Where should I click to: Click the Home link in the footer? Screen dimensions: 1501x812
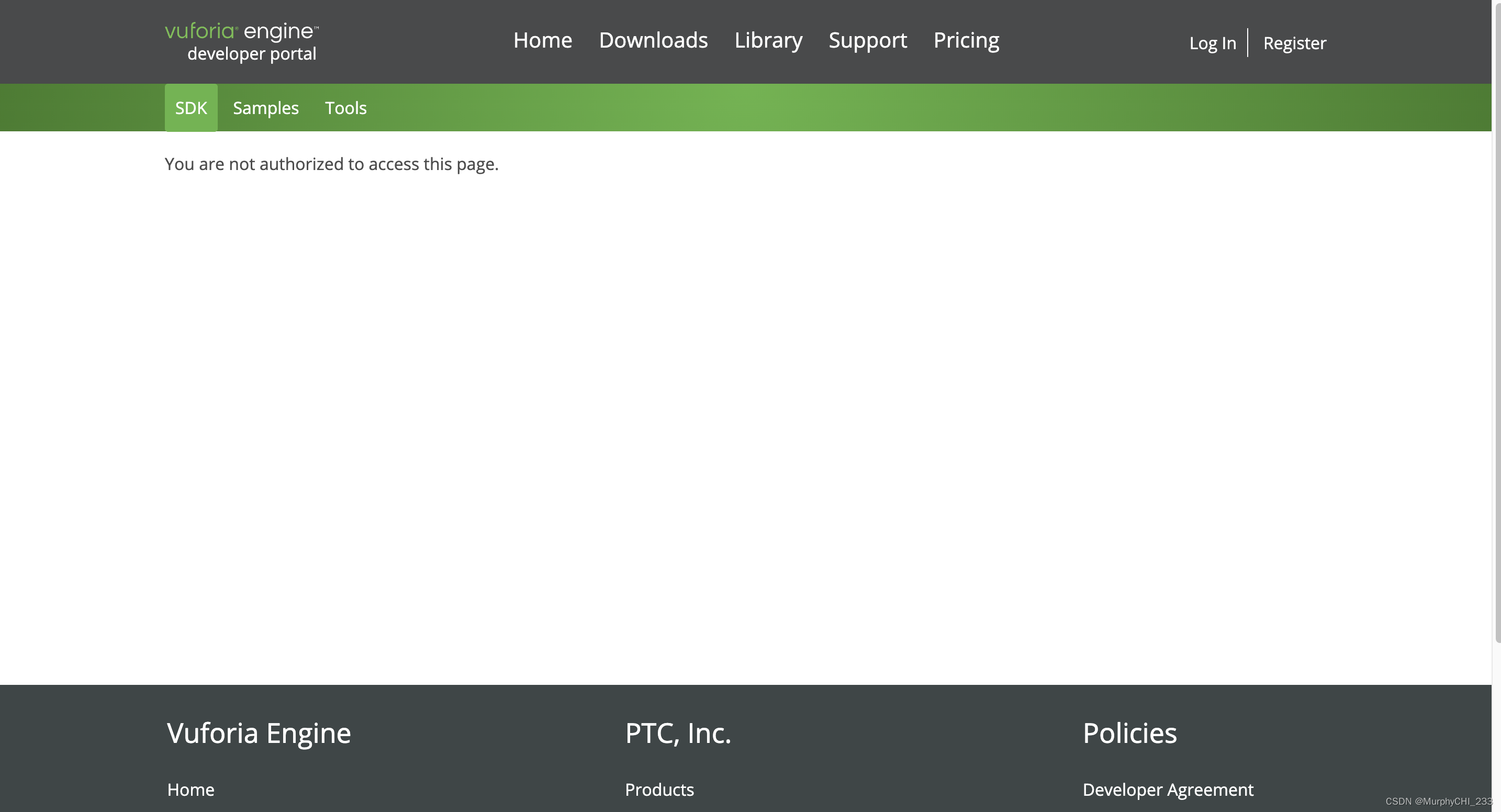point(191,790)
